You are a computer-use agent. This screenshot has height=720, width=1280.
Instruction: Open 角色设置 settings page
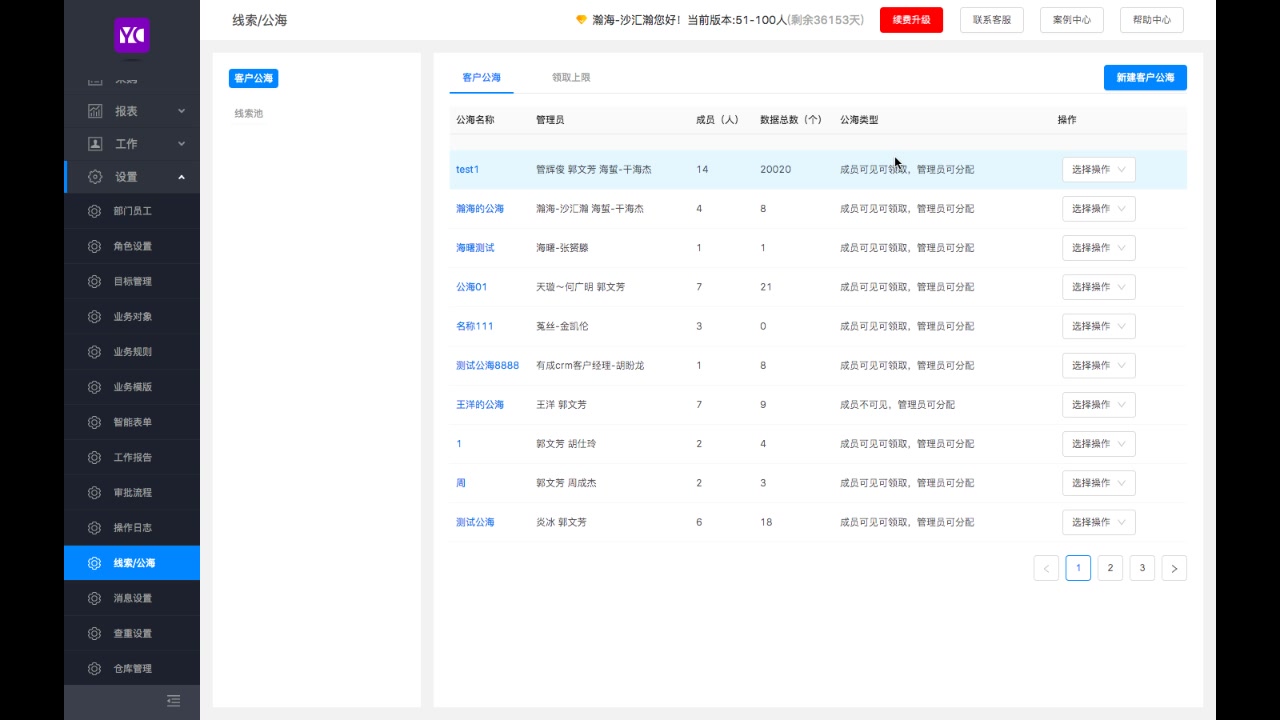pyautogui.click(x=132, y=246)
